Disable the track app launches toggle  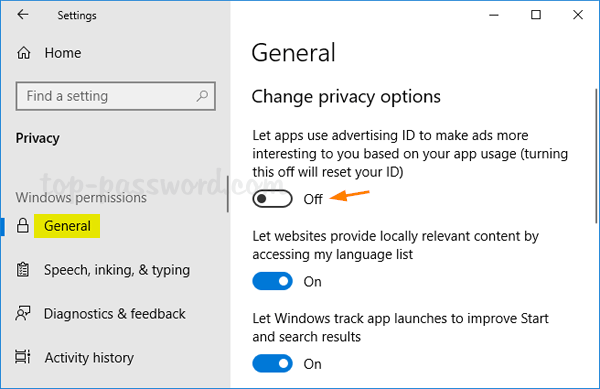coord(272,363)
